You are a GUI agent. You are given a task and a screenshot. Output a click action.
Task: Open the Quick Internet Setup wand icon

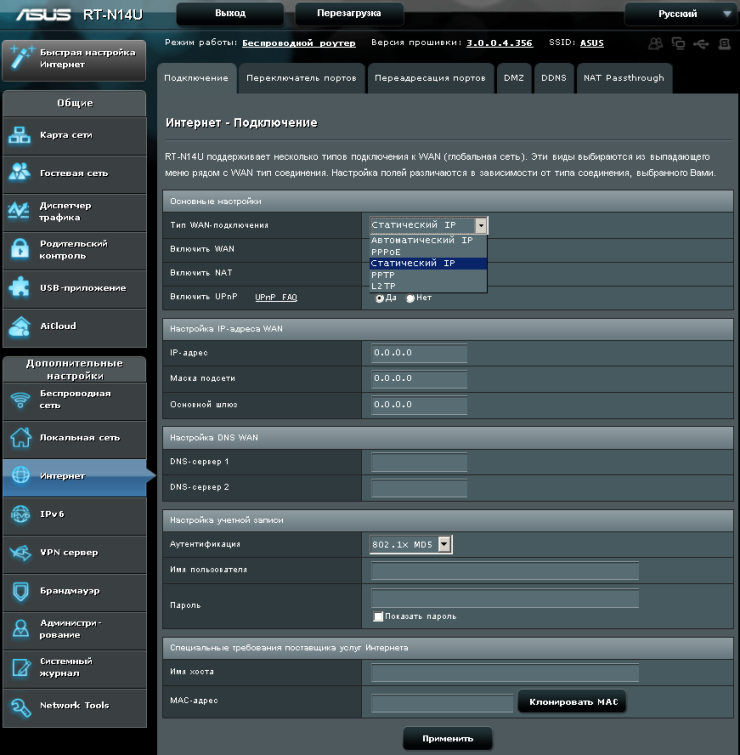point(21,57)
